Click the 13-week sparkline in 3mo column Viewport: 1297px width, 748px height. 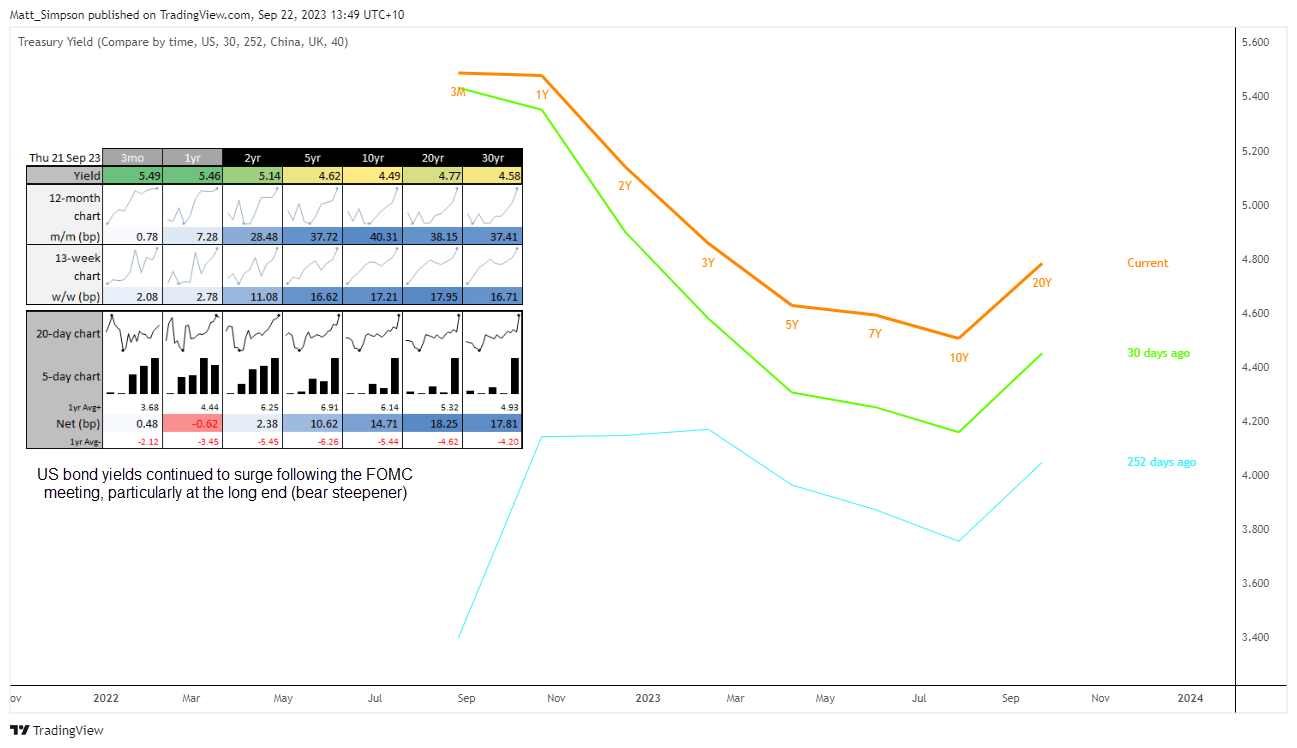point(132,267)
